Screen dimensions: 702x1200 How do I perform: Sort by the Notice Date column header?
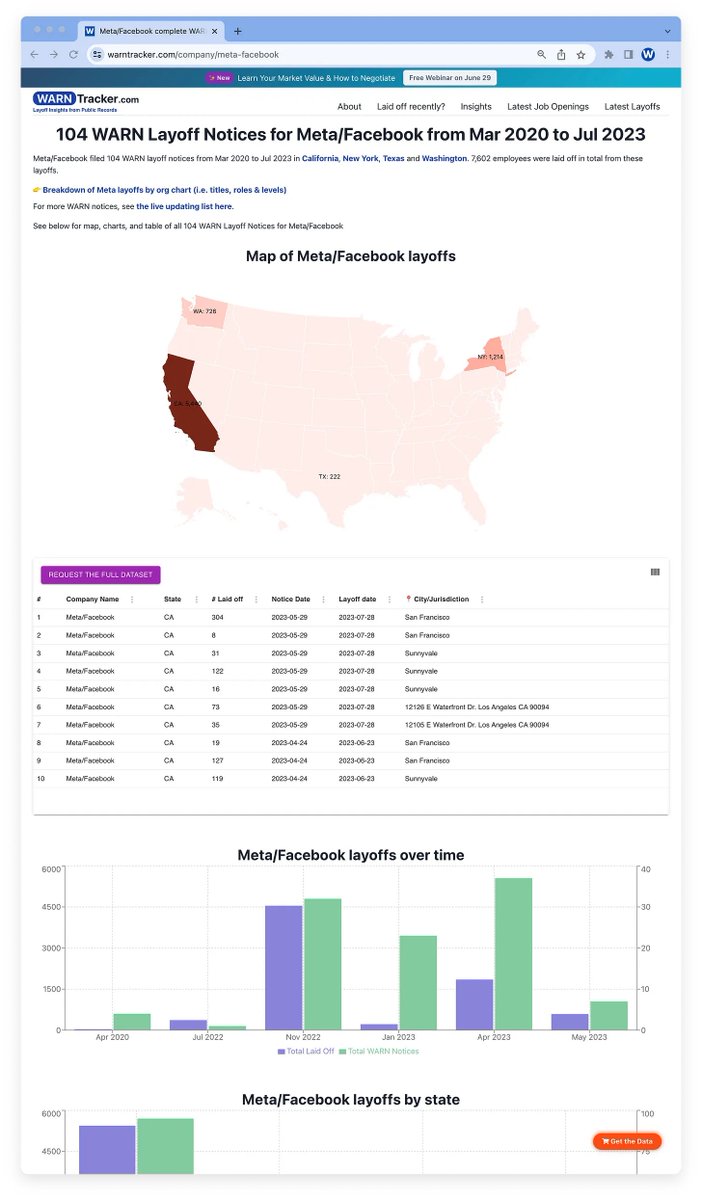click(x=290, y=599)
